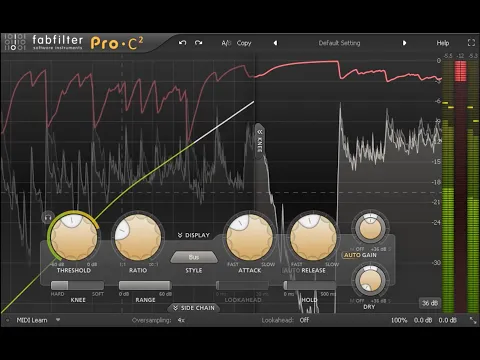This screenshot has width=480, height=360.
Task: Click the Attack knob
Action: tap(250, 237)
